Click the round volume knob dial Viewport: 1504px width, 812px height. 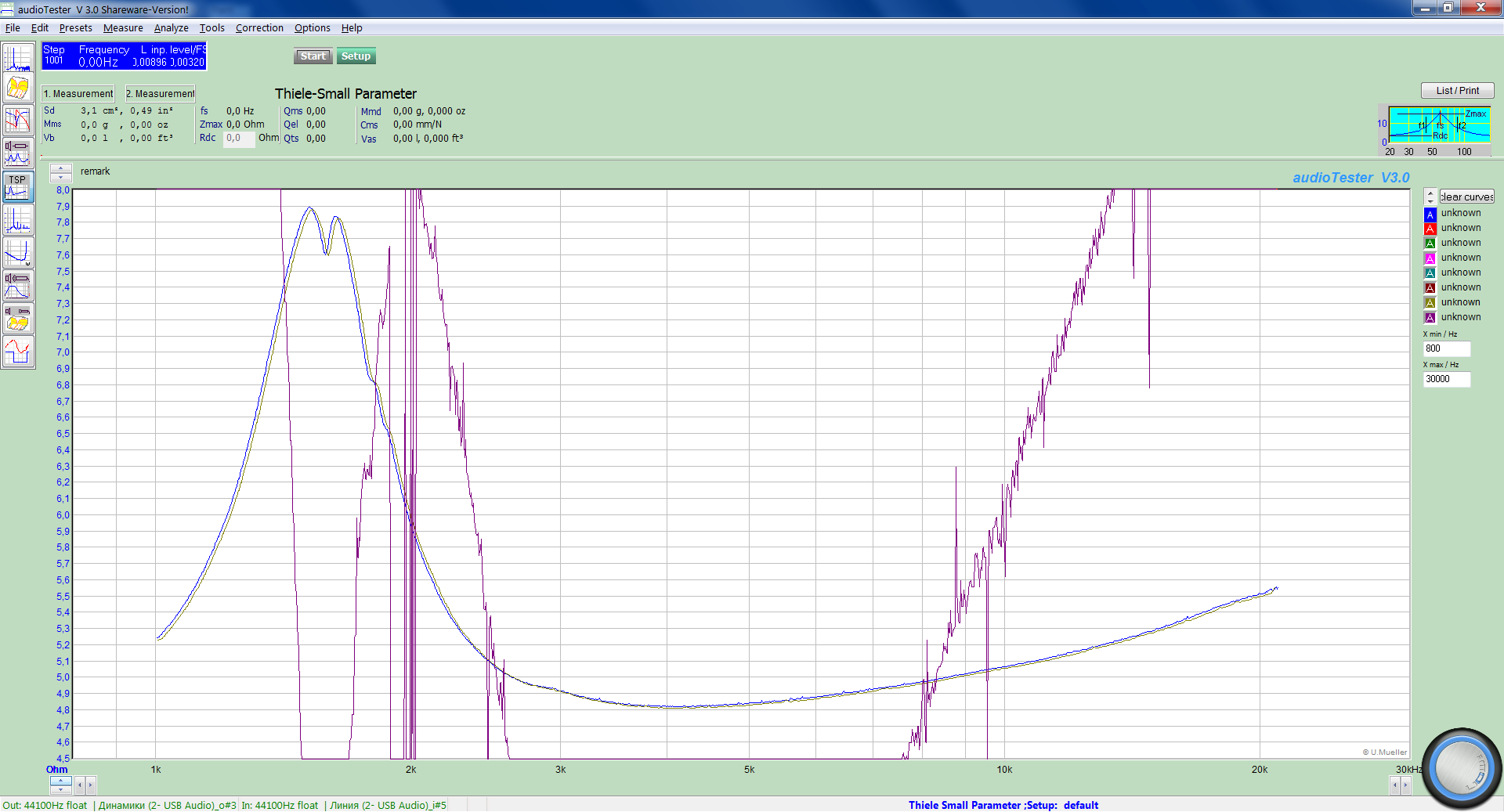click(1461, 767)
